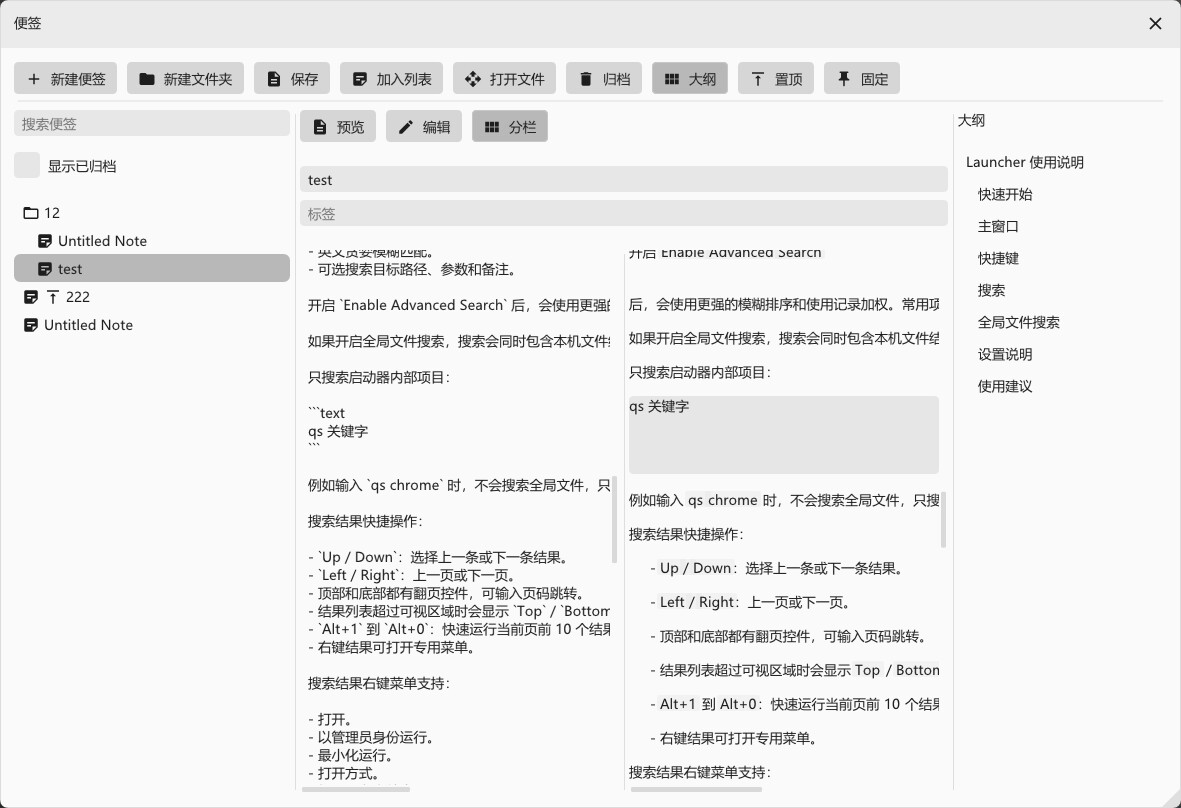
Task: Jump to 设置说明 in outline
Action: pyautogui.click(x=1005, y=354)
